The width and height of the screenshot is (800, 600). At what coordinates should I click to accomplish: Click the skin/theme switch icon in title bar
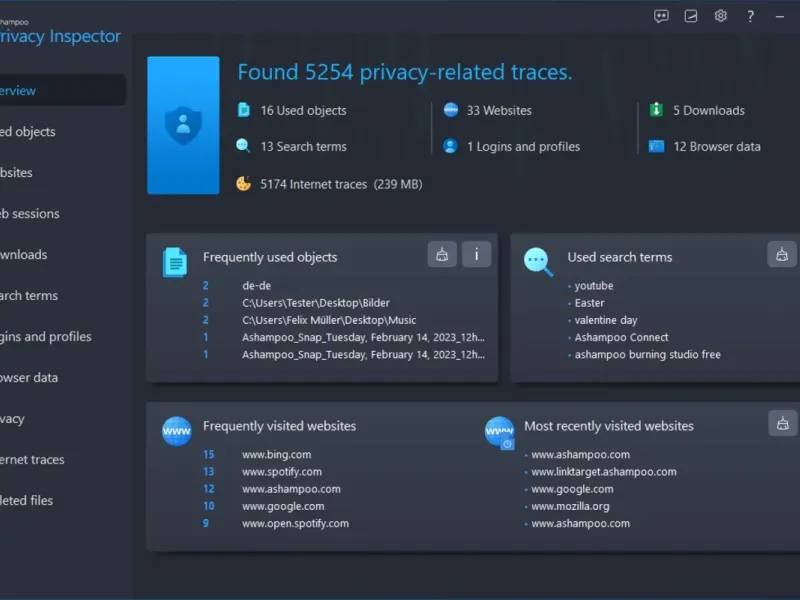coord(691,16)
